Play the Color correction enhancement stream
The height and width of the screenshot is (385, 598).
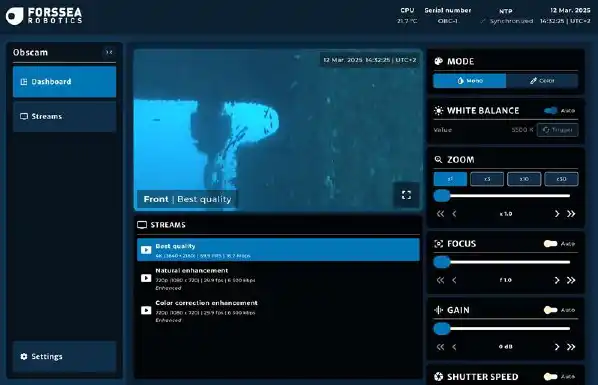(146, 310)
